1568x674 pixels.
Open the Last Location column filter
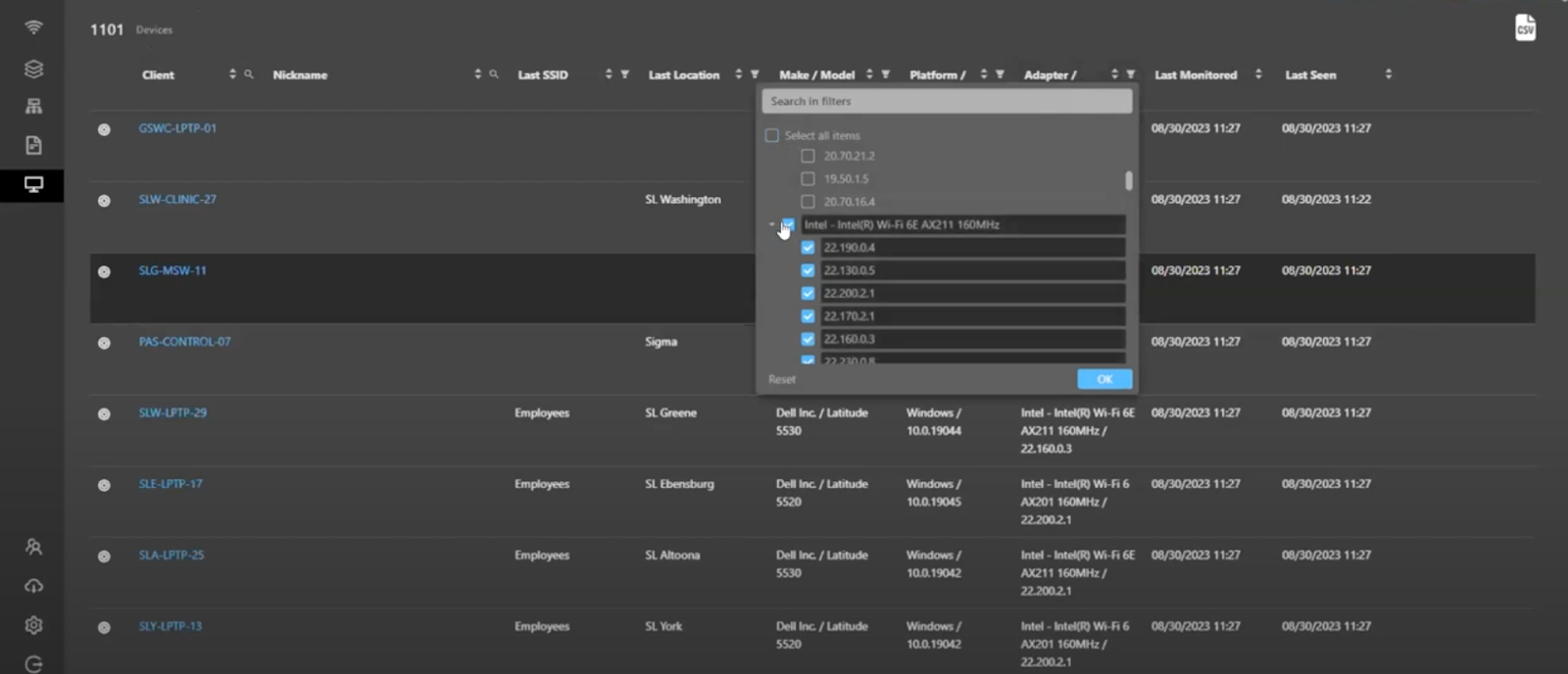[755, 74]
